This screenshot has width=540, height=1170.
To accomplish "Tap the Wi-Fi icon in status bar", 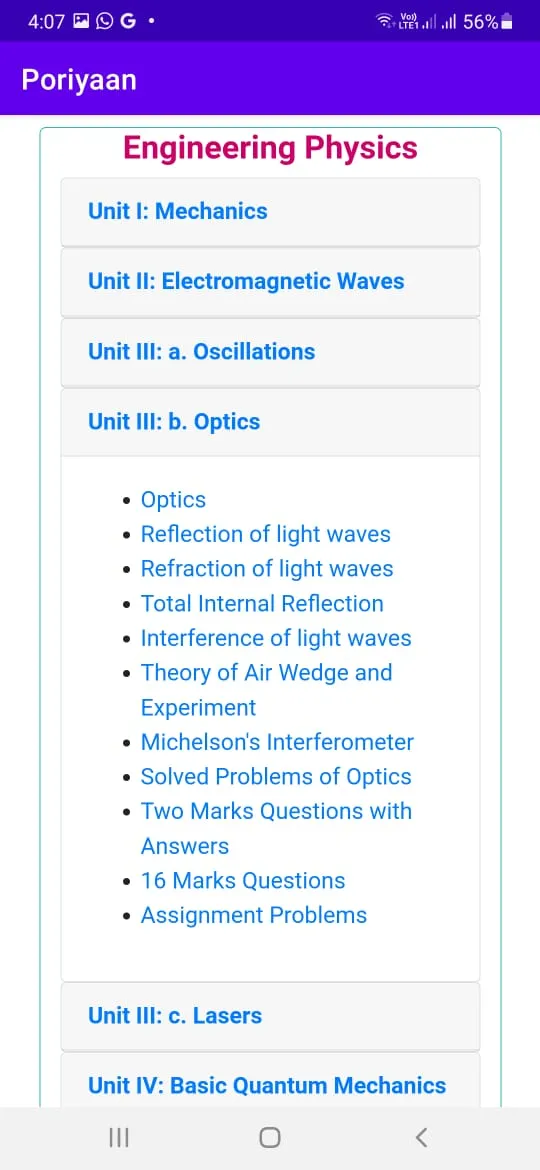I will [x=385, y=22].
